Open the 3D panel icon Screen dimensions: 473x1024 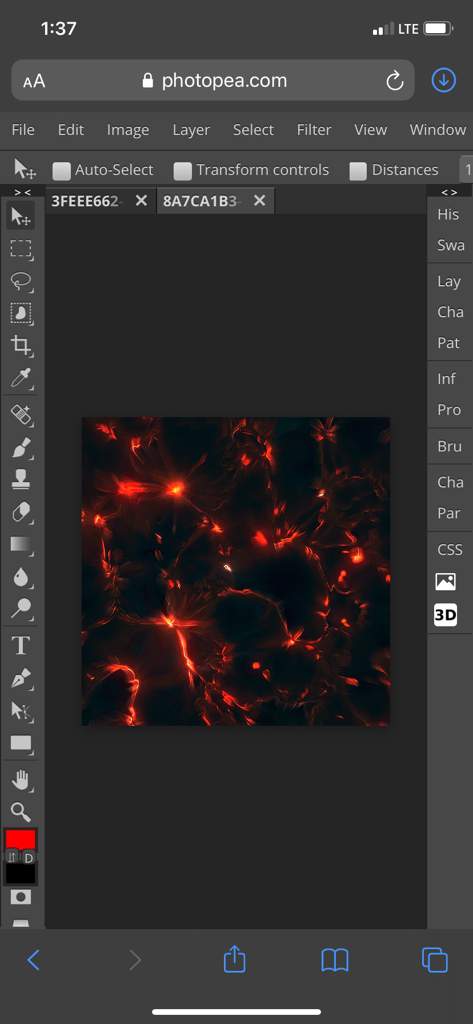[x=446, y=615]
